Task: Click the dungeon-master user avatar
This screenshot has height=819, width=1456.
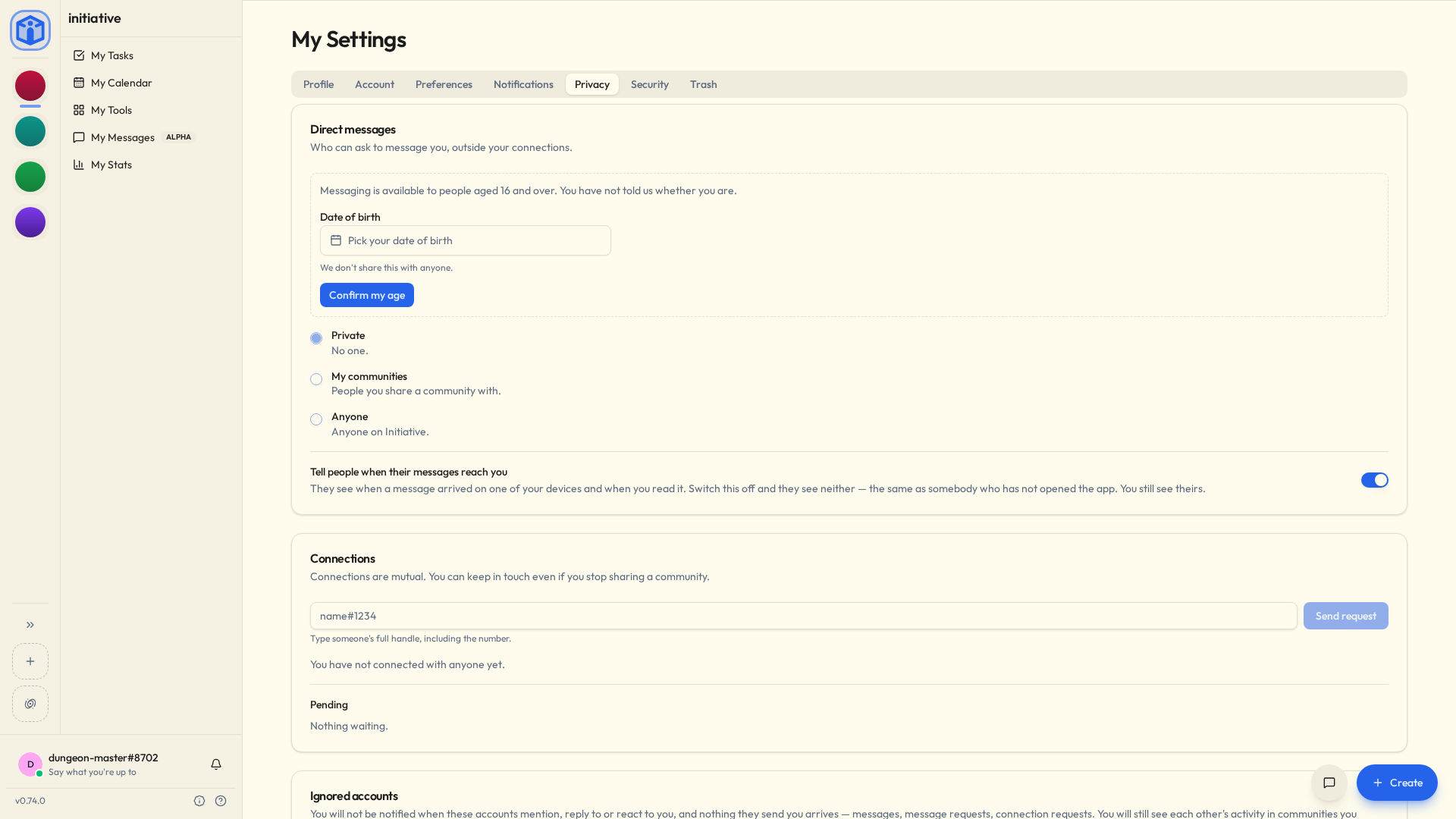Action: pyautogui.click(x=30, y=764)
